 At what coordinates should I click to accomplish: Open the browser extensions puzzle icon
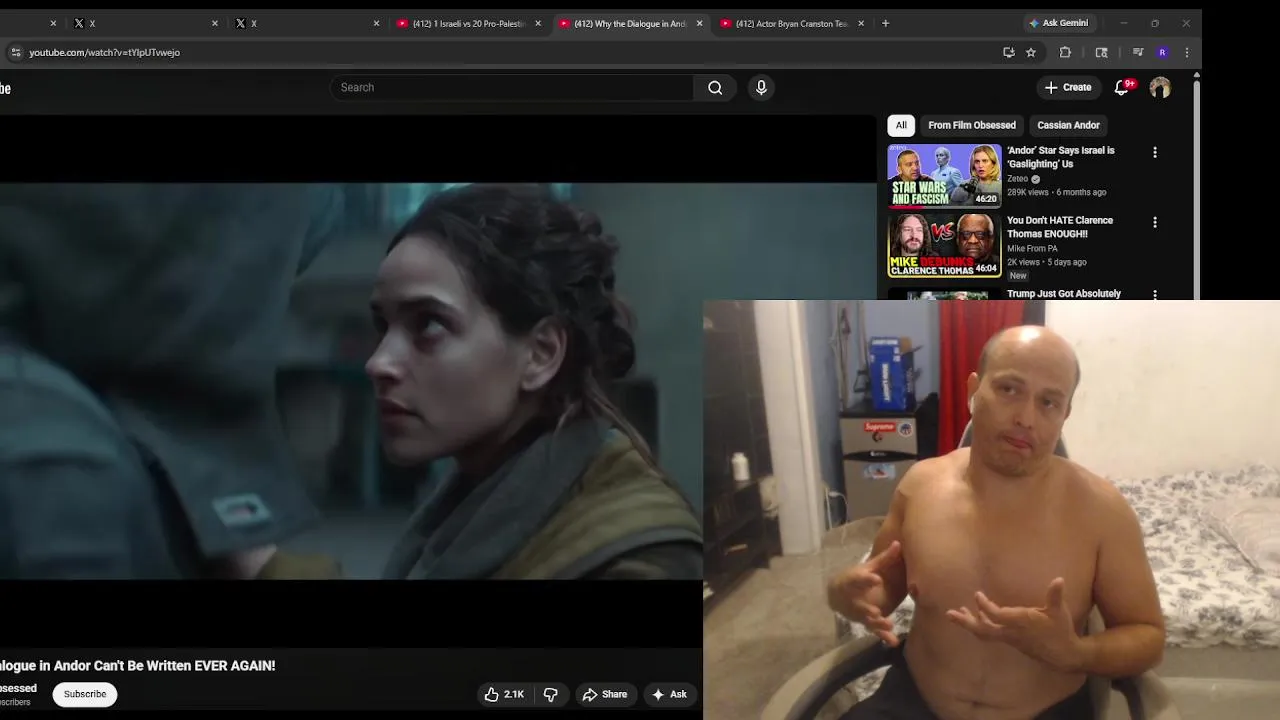(x=1065, y=52)
